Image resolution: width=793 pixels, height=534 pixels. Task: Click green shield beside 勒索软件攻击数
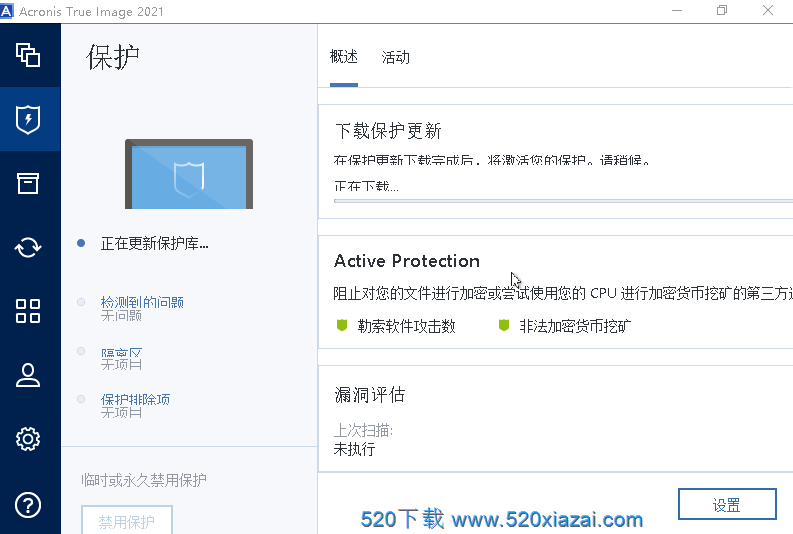[342, 325]
